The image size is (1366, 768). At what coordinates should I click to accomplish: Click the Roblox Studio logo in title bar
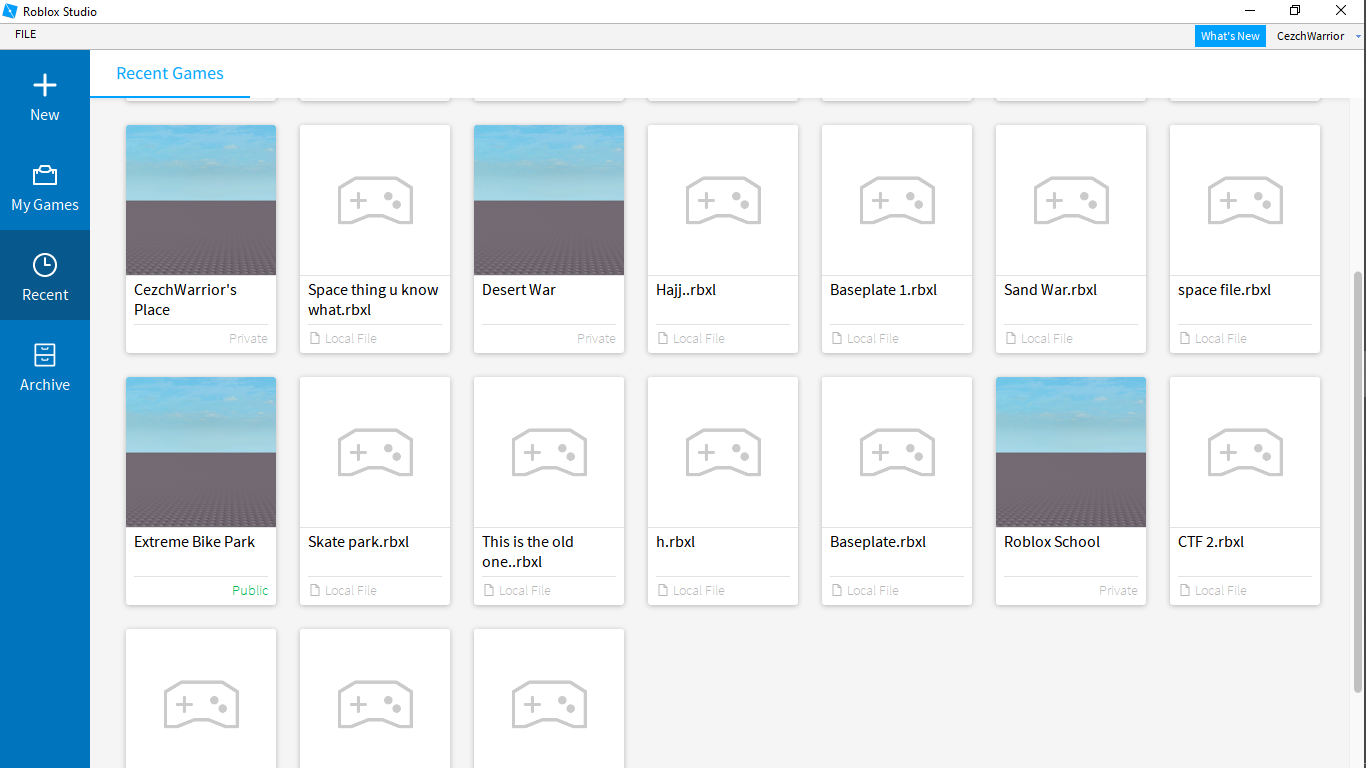tap(11, 11)
